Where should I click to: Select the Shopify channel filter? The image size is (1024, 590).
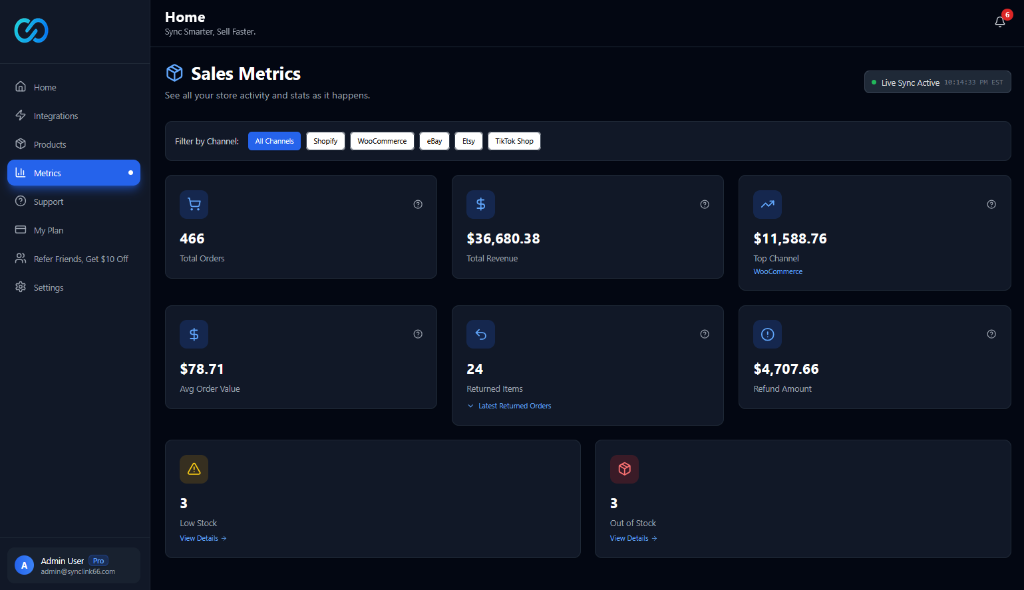[x=325, y=141]
